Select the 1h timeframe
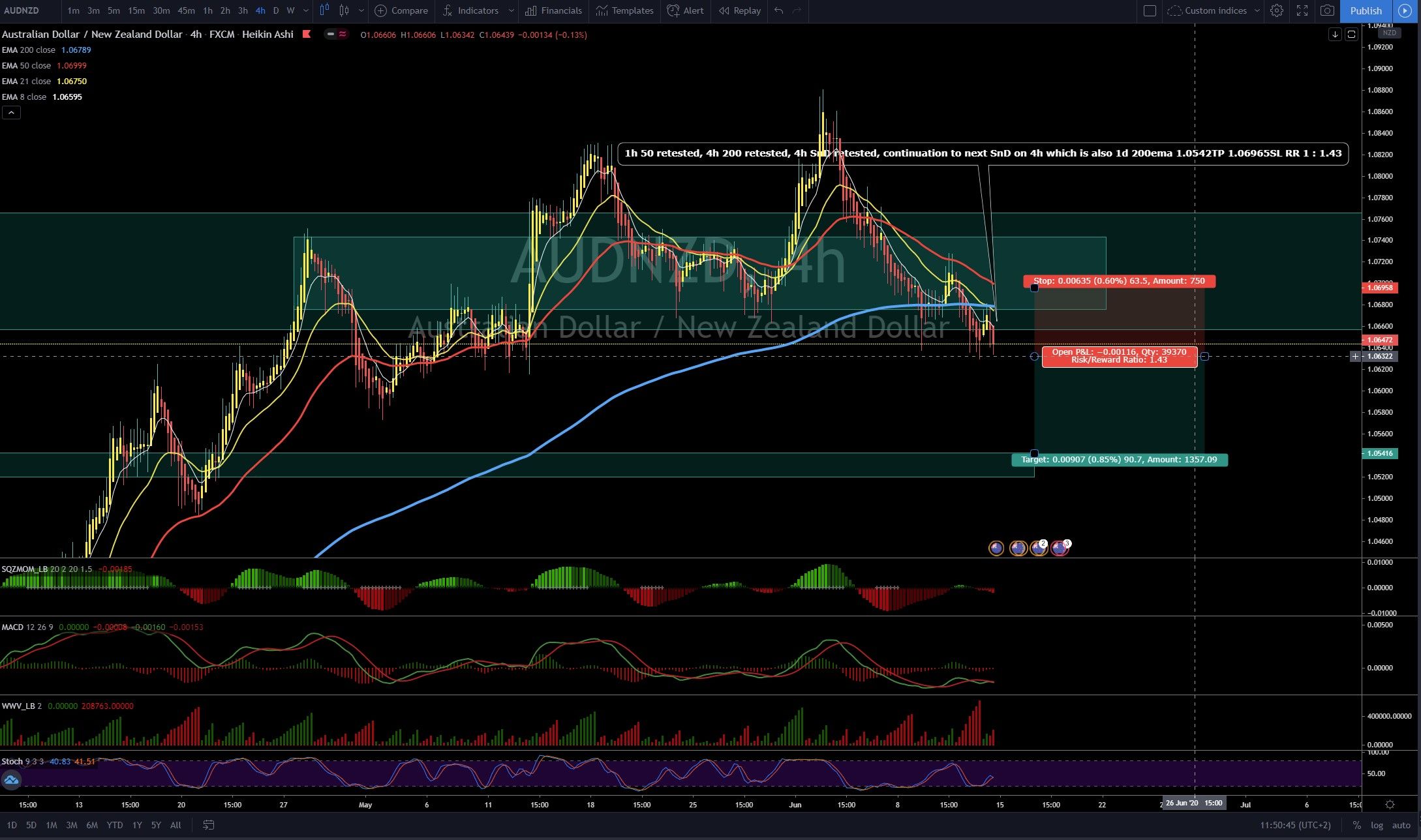This screenshot has height=840, width=1421. [207, 10]
